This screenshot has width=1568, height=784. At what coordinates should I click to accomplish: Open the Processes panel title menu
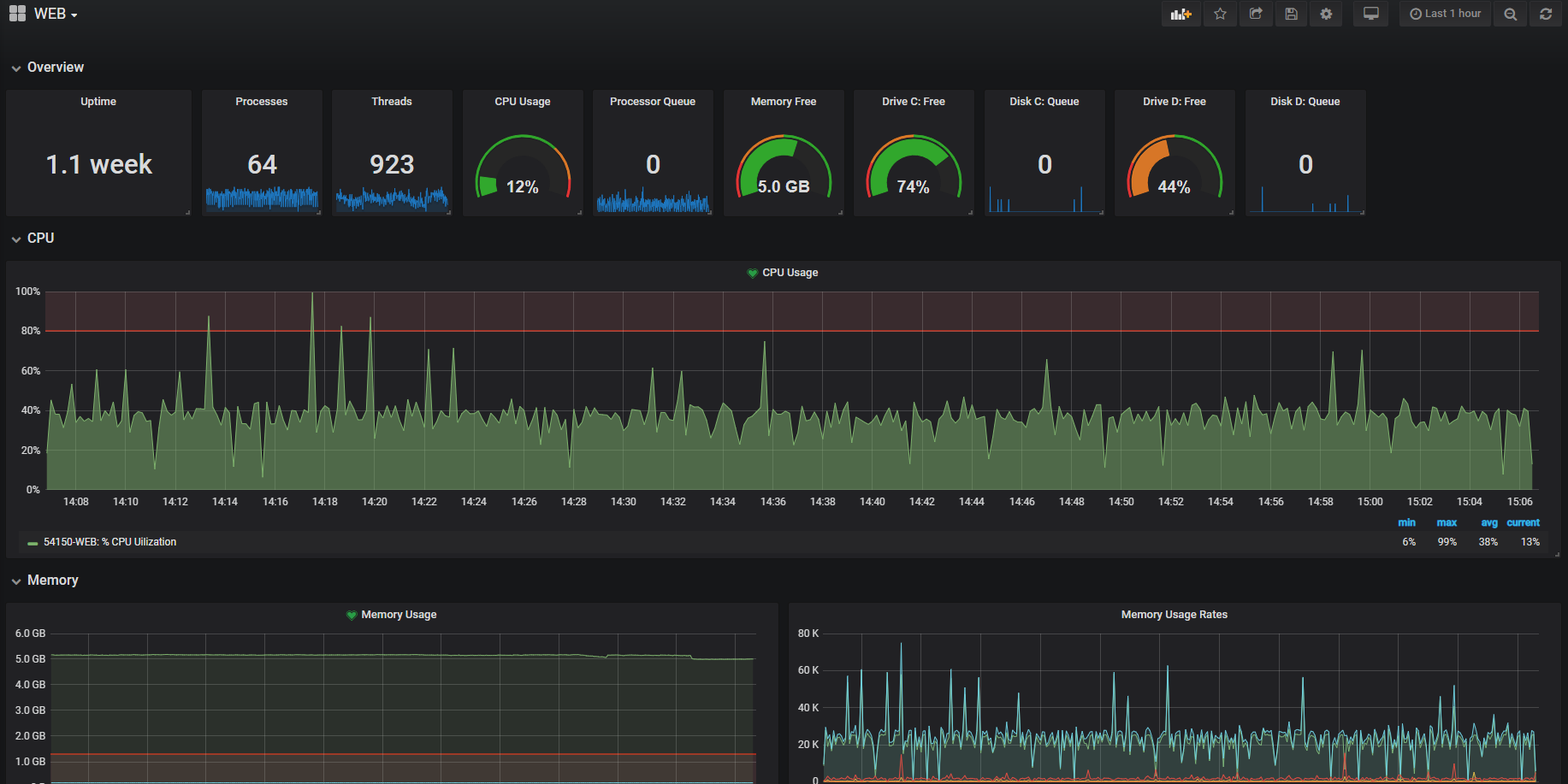pyautogui.click(x=262, y=102)
